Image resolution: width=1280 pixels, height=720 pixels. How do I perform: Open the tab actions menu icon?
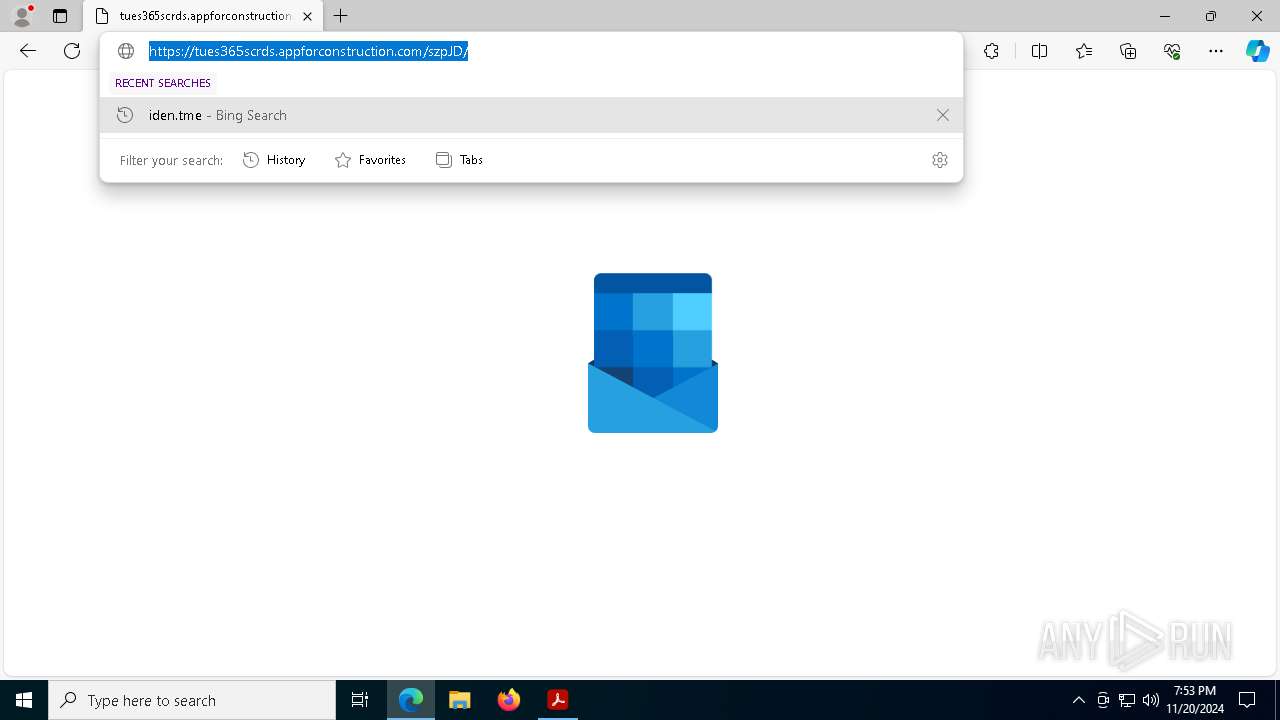pyautogui.click(x=60, y=16)
